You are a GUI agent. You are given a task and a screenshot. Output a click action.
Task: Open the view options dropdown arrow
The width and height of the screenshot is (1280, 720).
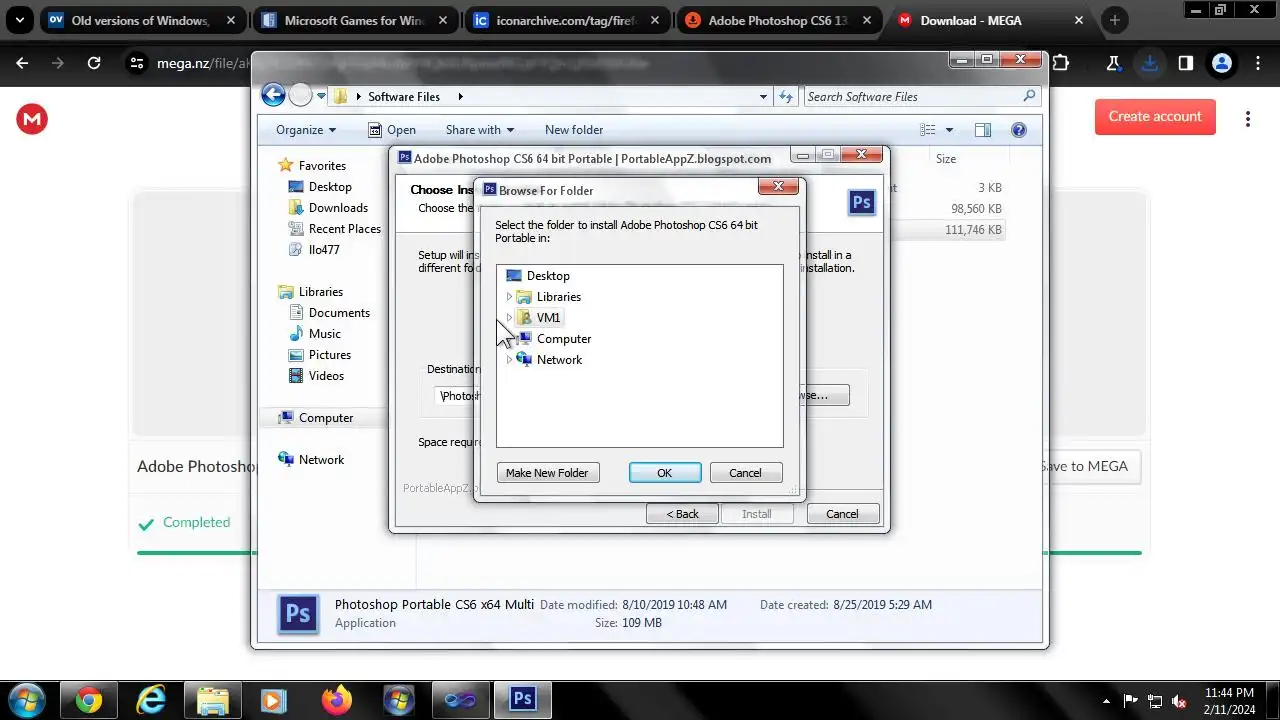coord(949,130)
